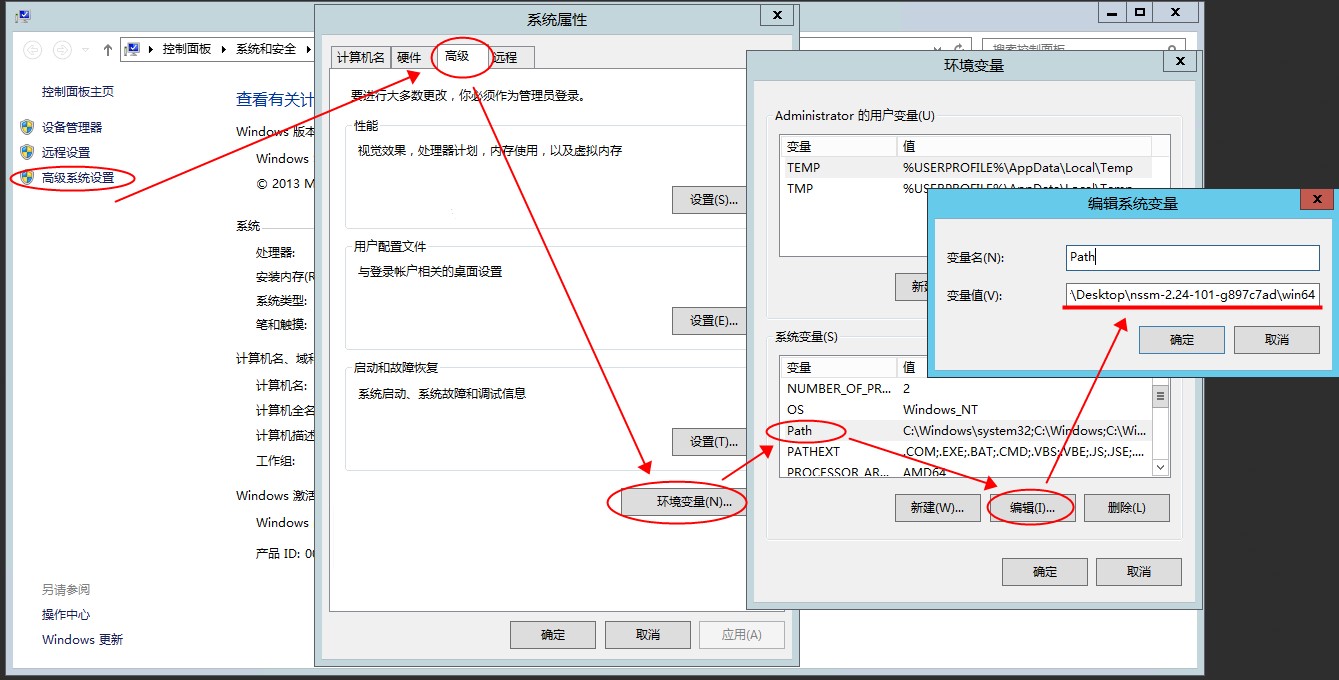Switch to the 硬件 tab
This screenshot has height=680, width=1339.
(x=410, y=58)
